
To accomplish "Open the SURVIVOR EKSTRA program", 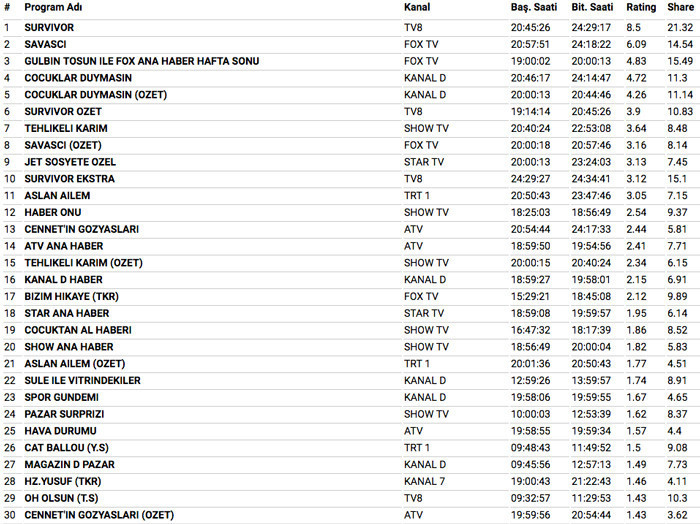I will click(x=69, y=179).
